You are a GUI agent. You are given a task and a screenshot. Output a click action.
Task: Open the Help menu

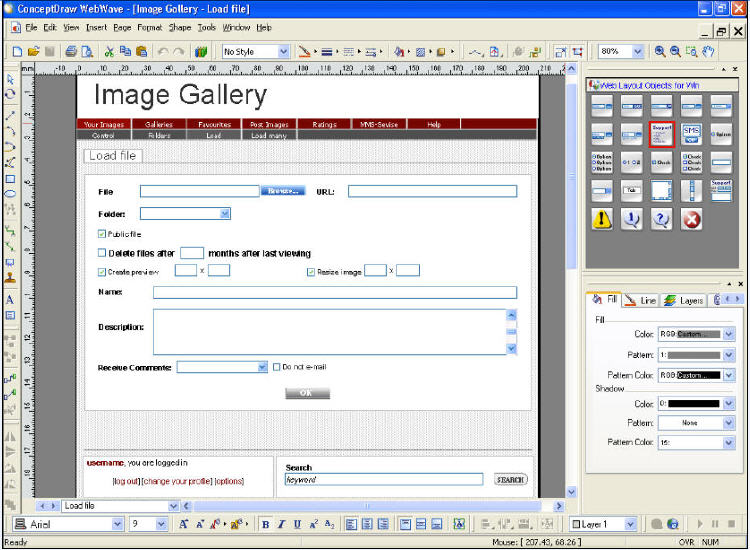tap(264, 27)
